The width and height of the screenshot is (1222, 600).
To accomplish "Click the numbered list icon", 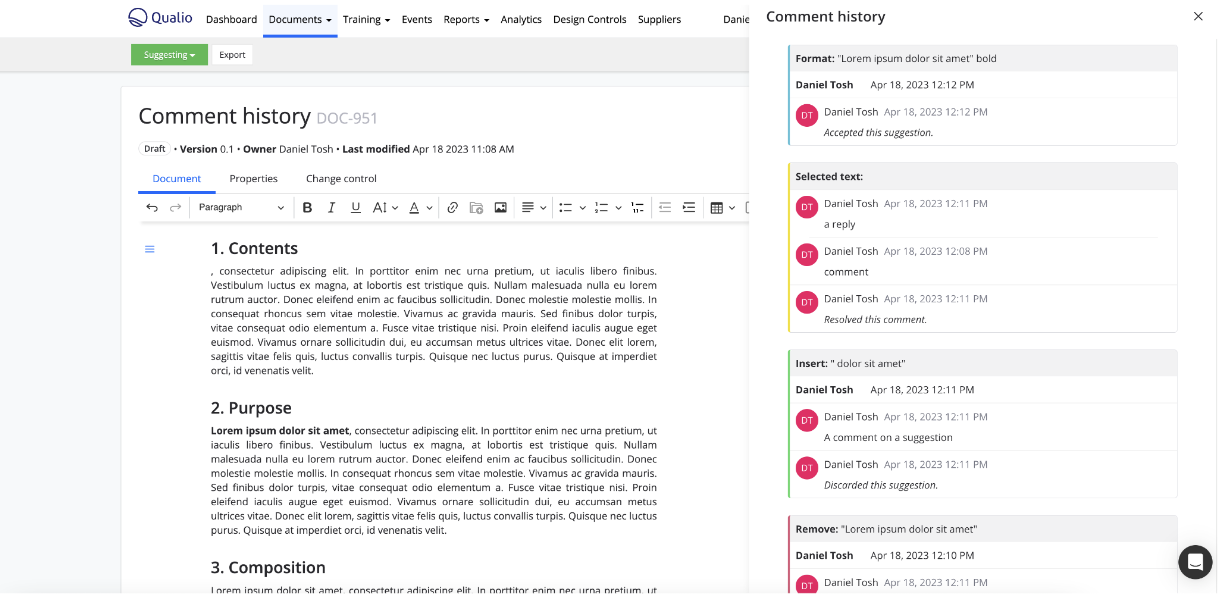I will (x=601, y=208).
